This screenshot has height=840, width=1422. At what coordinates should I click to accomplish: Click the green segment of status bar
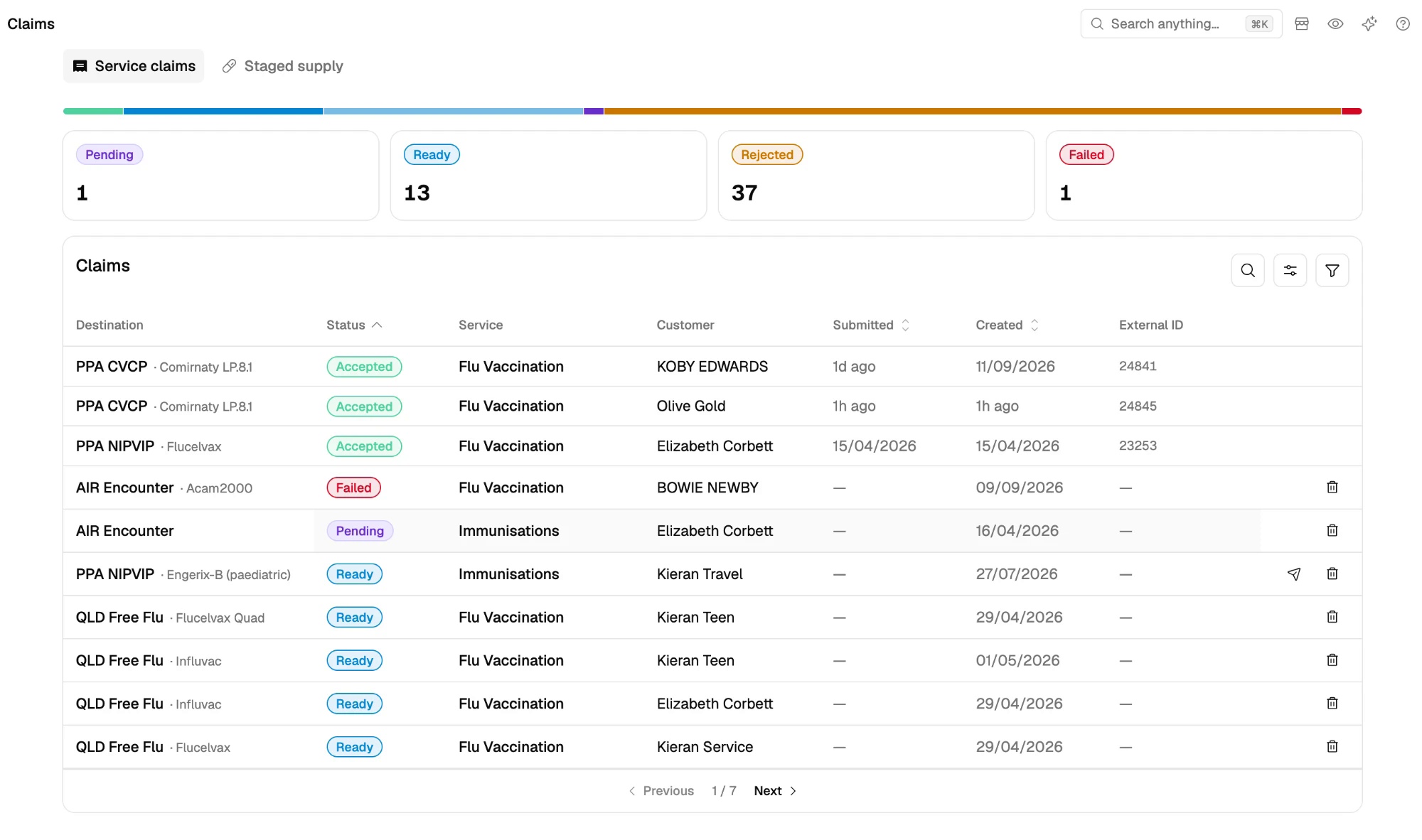92,111
